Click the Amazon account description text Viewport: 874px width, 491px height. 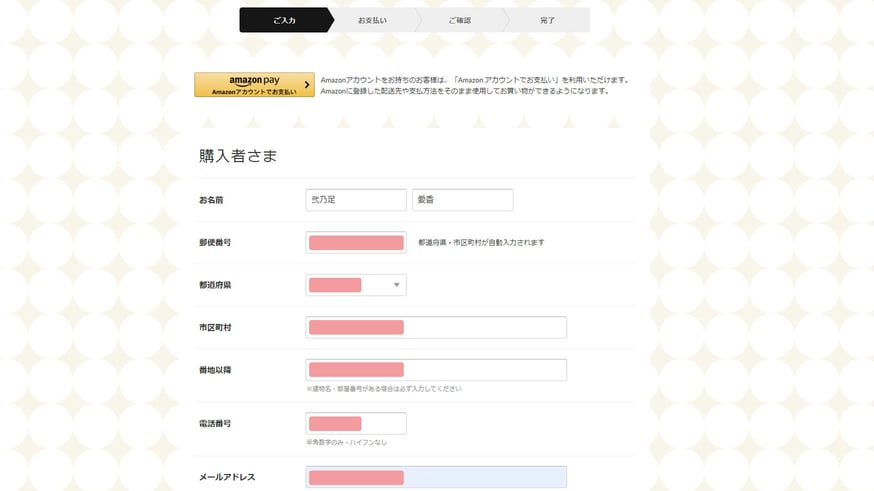[x=475, y=85]
